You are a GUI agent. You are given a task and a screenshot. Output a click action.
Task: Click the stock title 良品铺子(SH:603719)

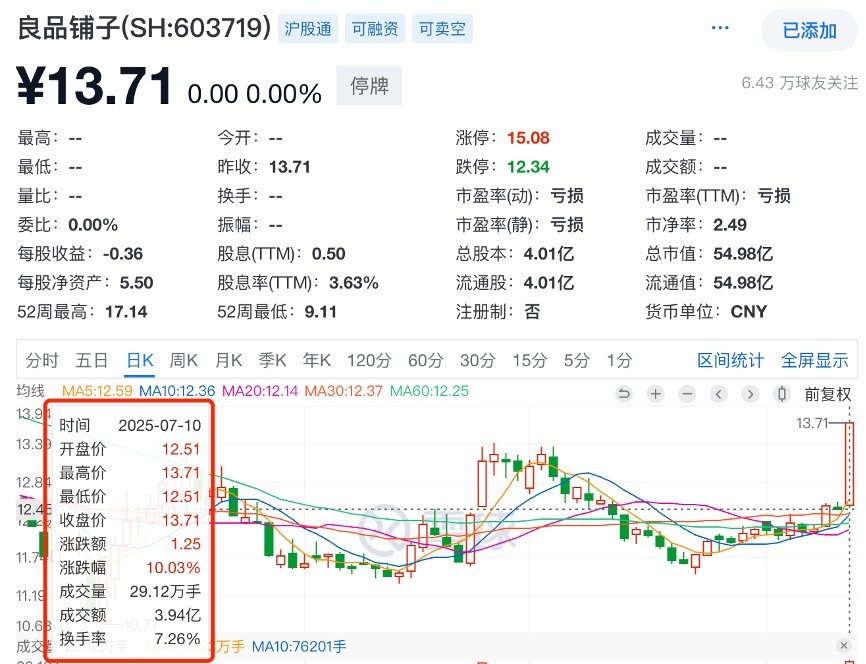click(144, 28)
